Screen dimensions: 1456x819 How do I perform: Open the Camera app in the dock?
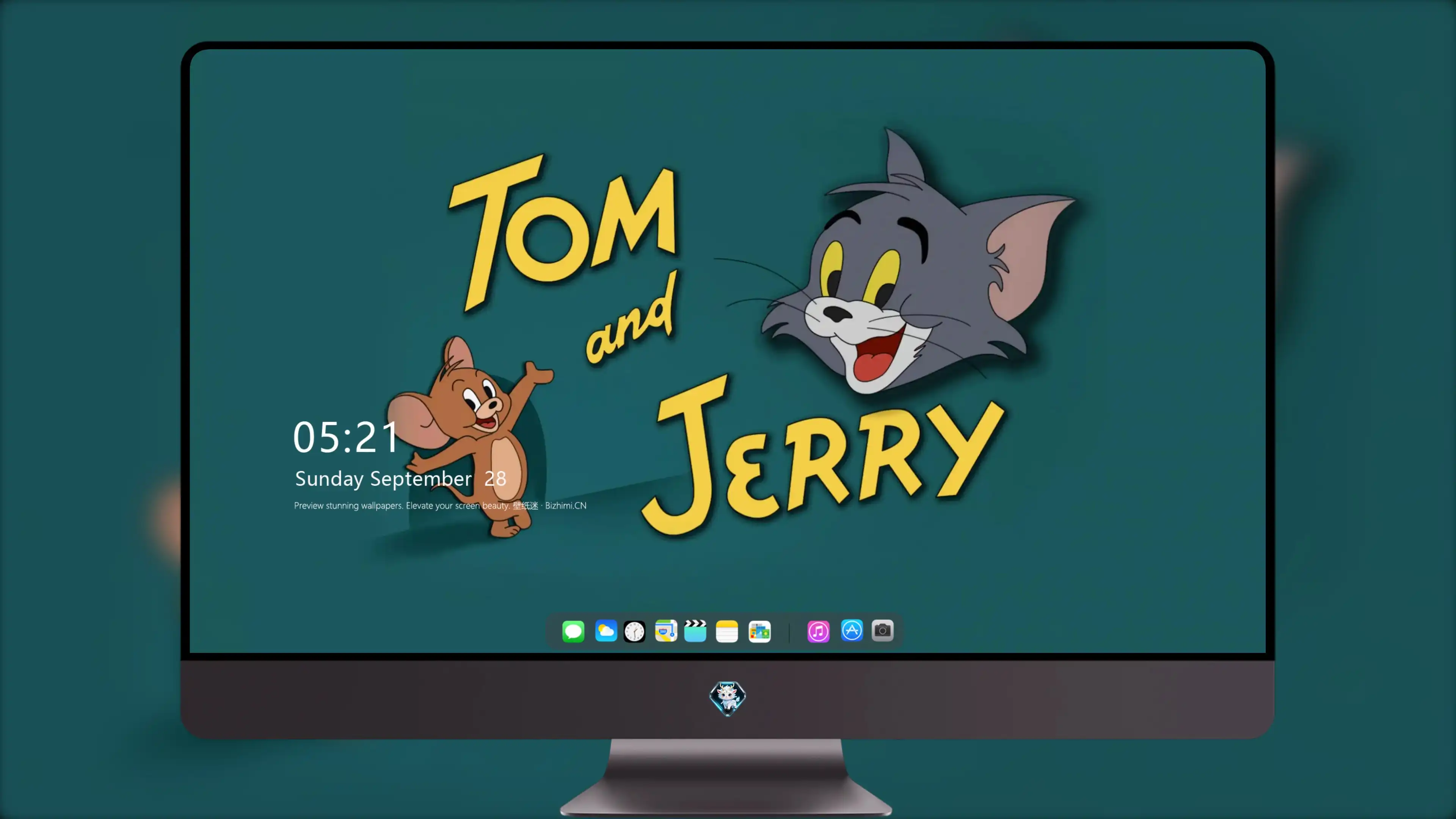(x=882, y=631)
